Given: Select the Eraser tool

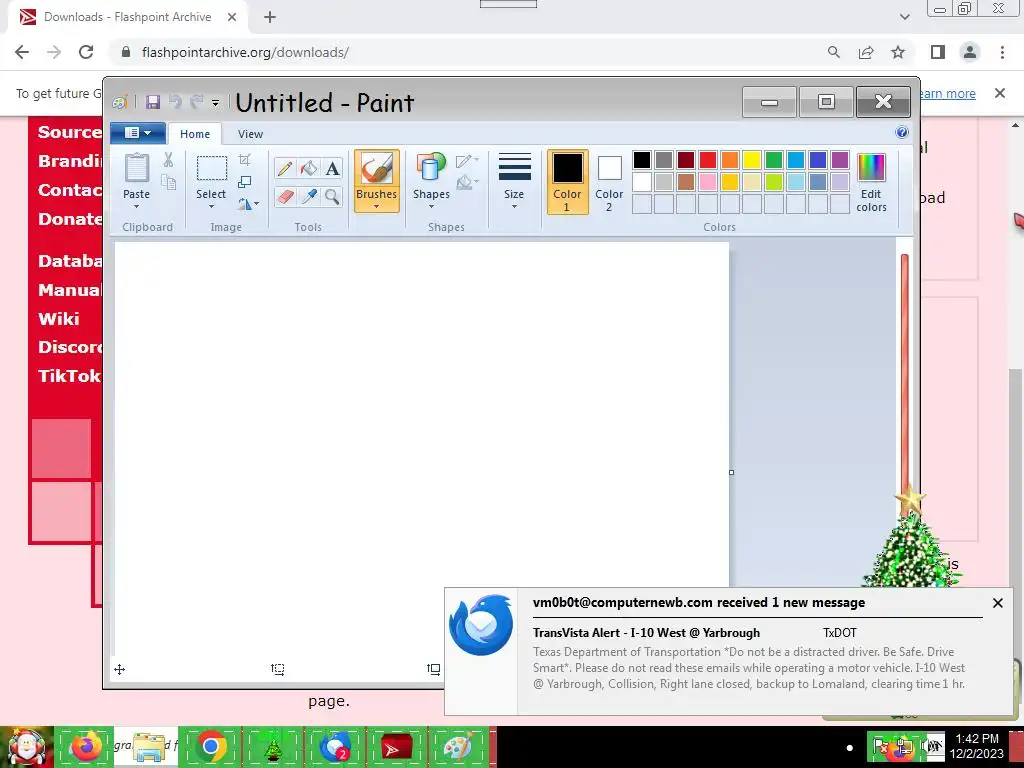Looking at the screenshot, I should [285, 196].
